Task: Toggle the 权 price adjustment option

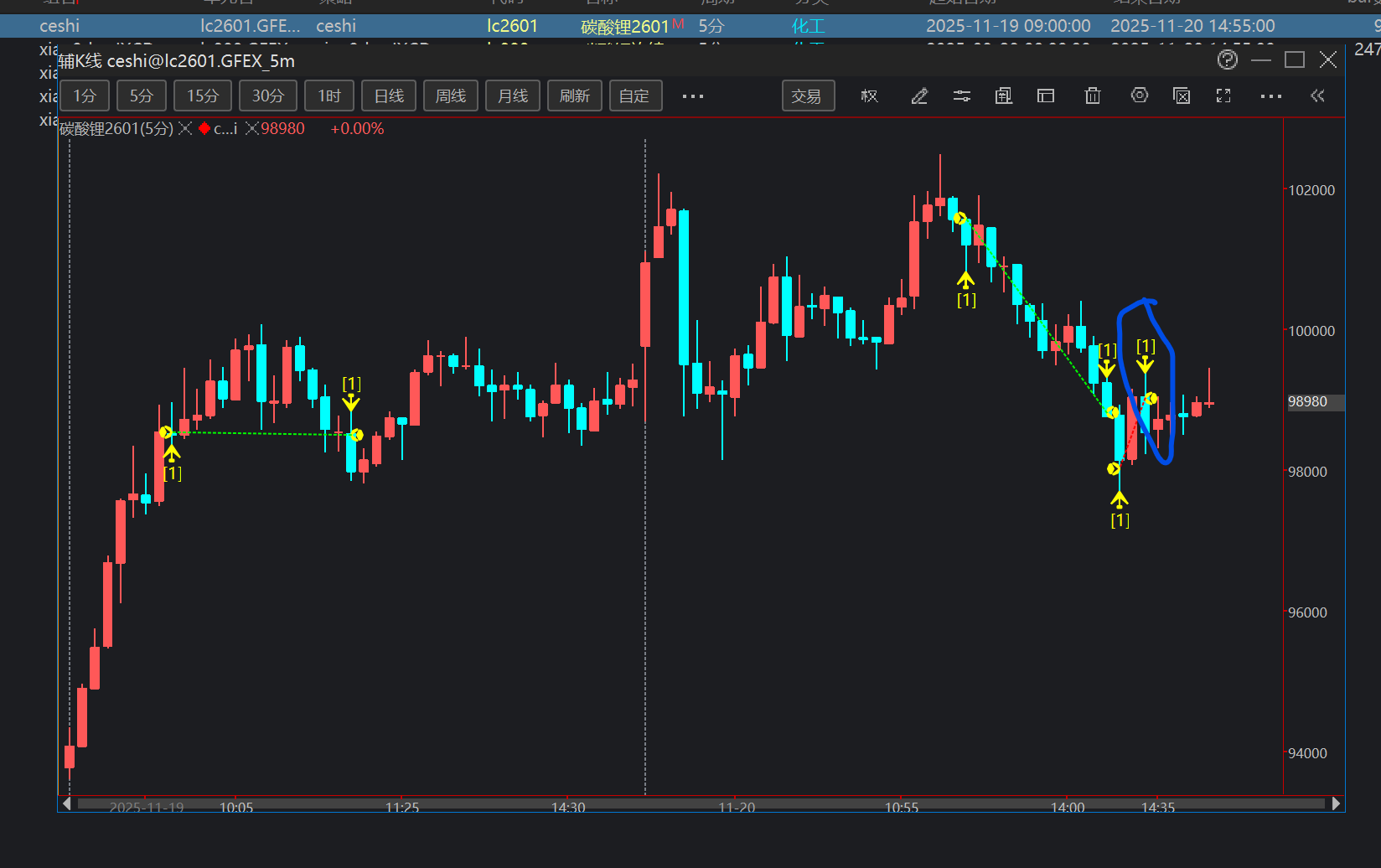Action: tap(869, 96)
